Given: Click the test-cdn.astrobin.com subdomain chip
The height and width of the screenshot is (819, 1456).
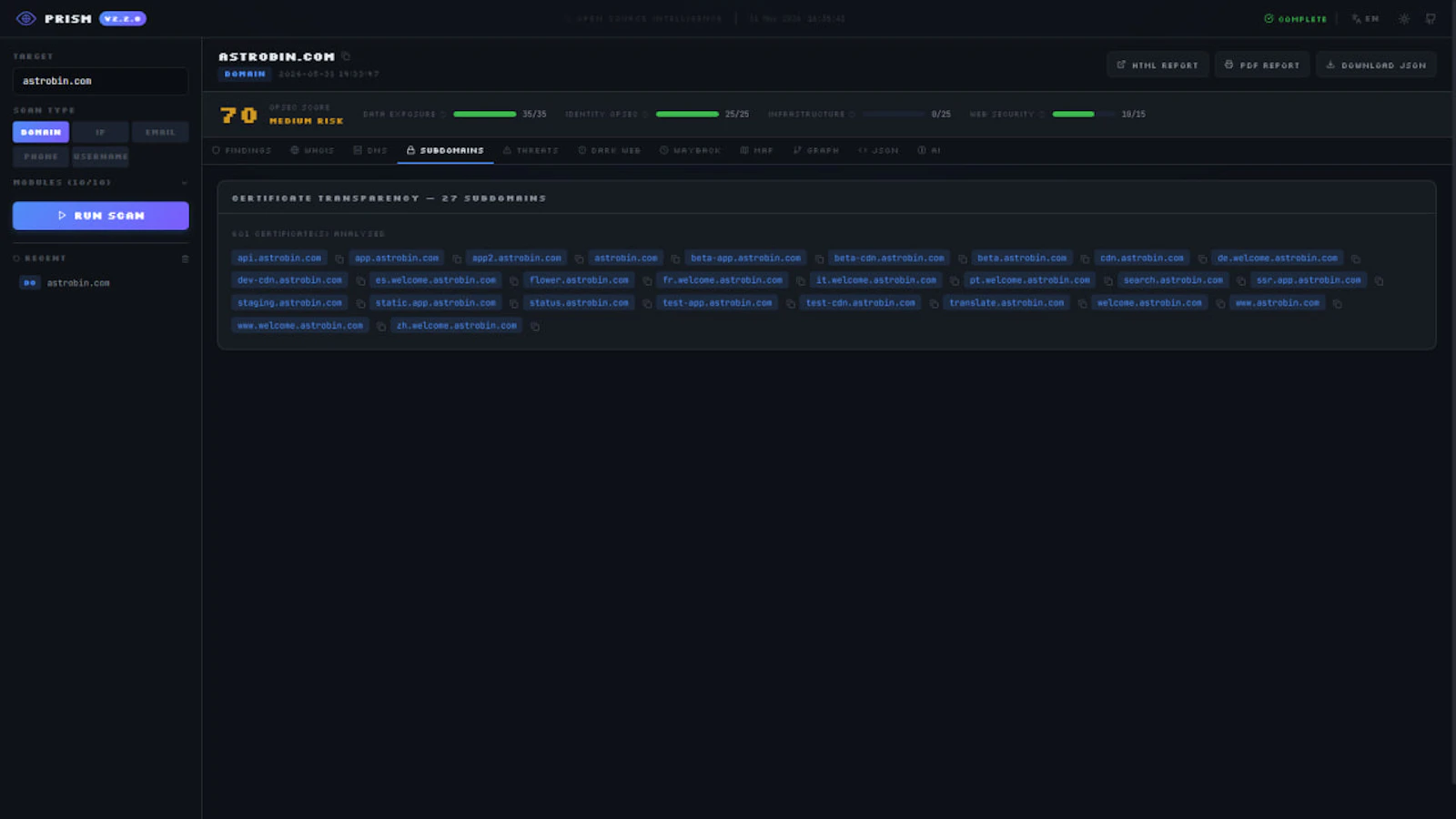Looking at the screenshot, I should (x=860, y=303).
